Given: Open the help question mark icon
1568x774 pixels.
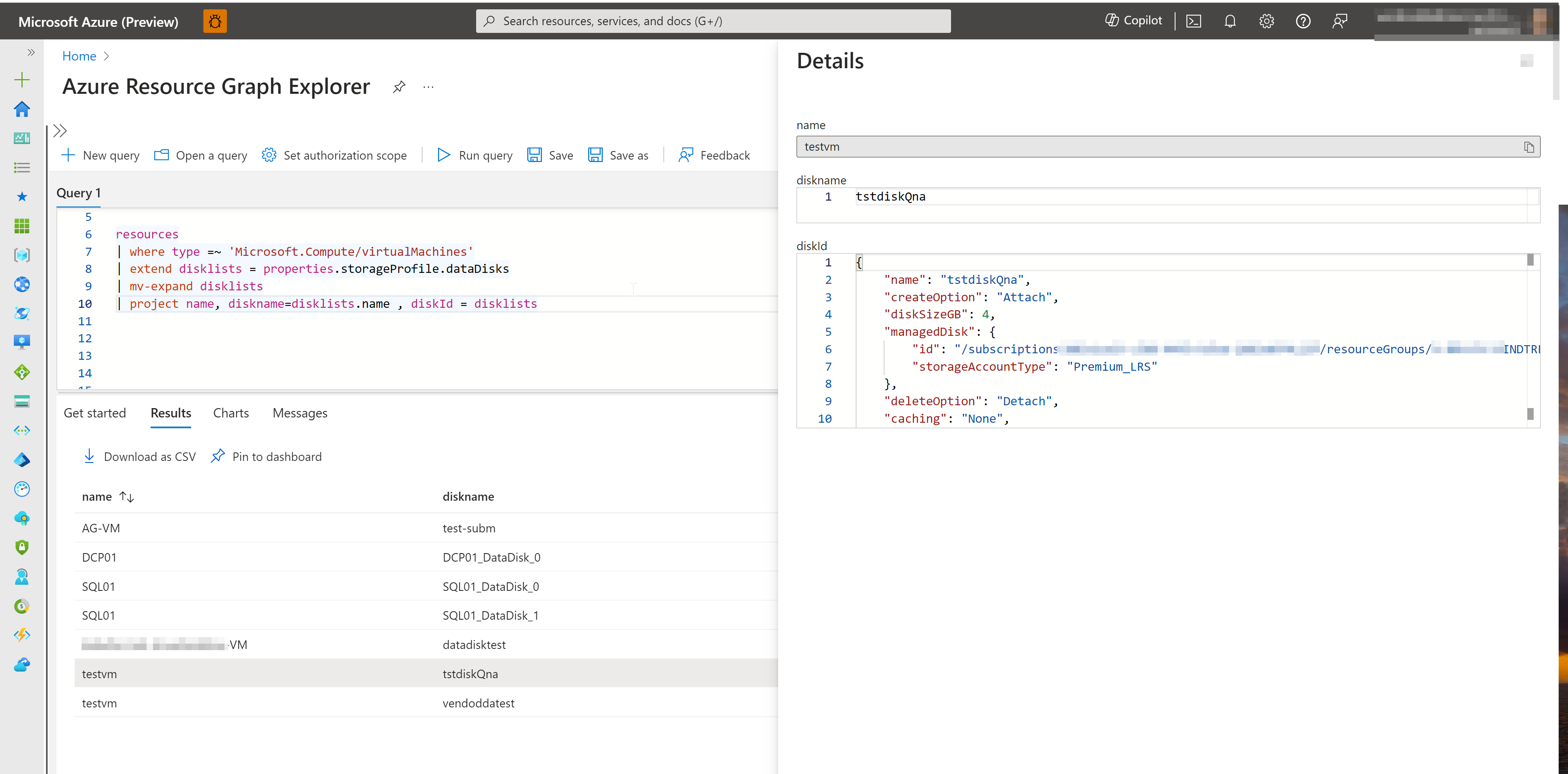Looking at the screenshot, I should click(x=1303, y=21).
